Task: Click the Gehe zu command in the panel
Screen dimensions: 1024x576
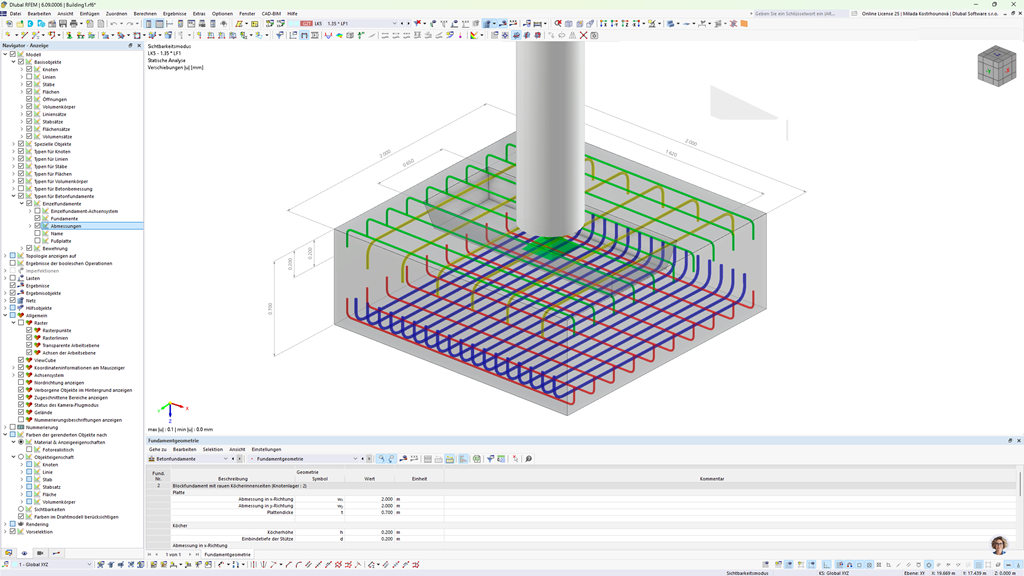Action: [x=160, y=449]
